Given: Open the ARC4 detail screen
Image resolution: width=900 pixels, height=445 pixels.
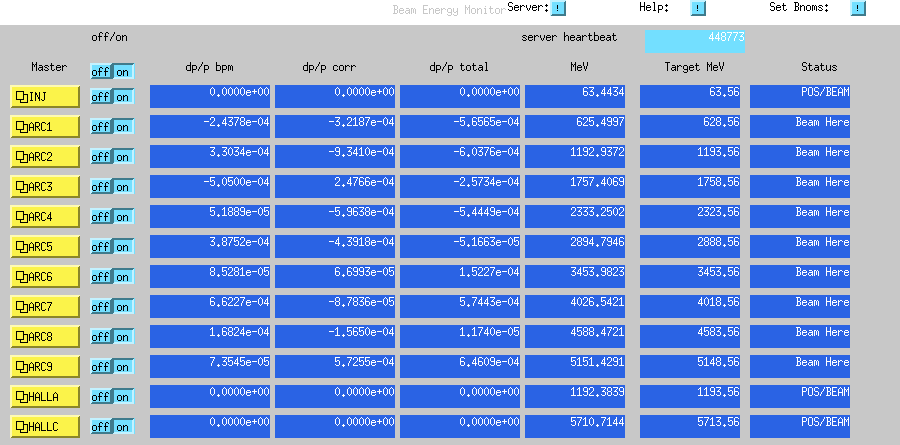Looking at the screenshot, I should (45, 216).
